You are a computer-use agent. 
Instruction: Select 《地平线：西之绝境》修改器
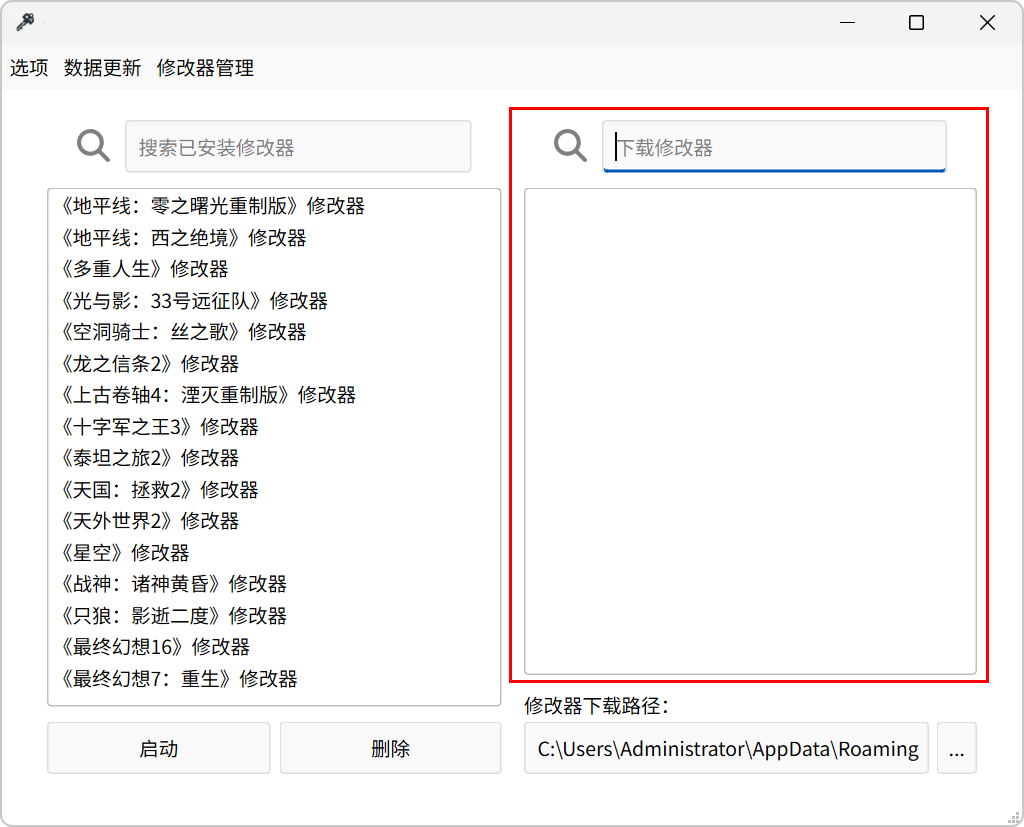tap(274, 238)
